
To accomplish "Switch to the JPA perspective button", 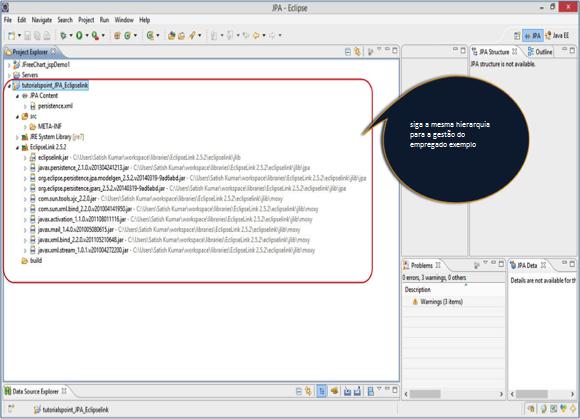I will coord(533,36).
